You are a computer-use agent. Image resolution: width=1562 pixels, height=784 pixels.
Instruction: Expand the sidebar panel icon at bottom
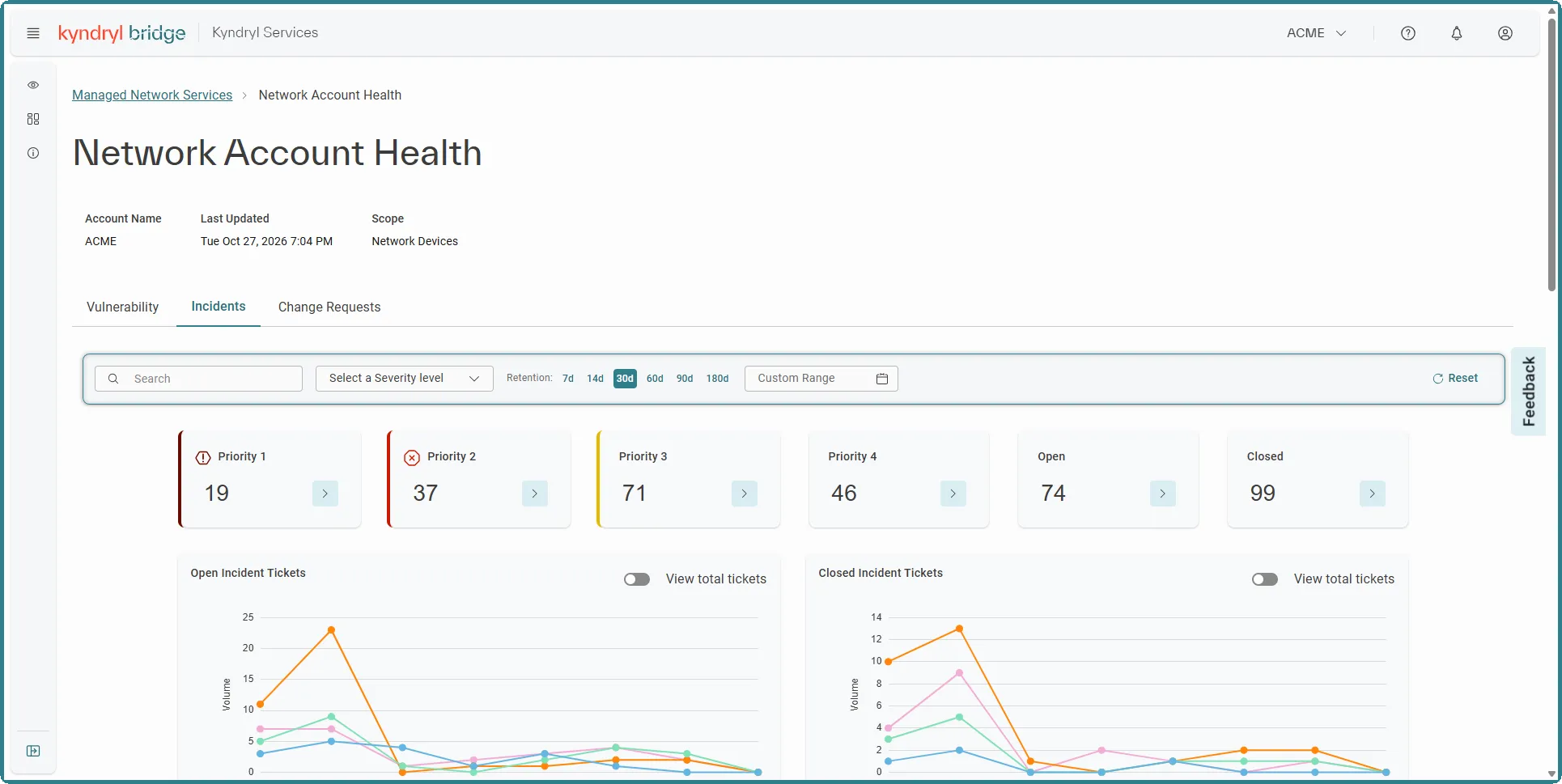click(x=33, y=751)
